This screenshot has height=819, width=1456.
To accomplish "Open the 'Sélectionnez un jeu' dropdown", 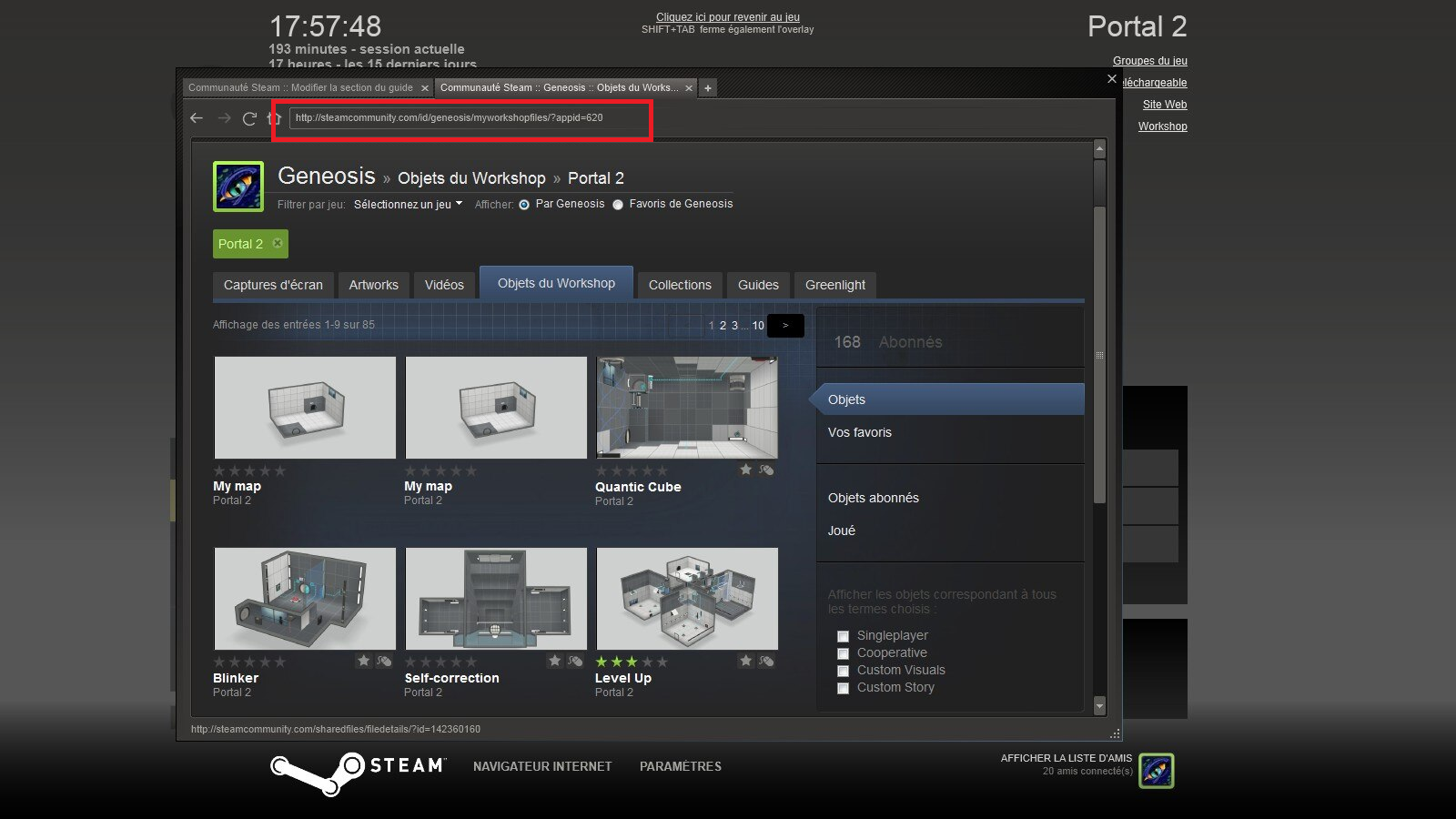I will click(408, 205).
